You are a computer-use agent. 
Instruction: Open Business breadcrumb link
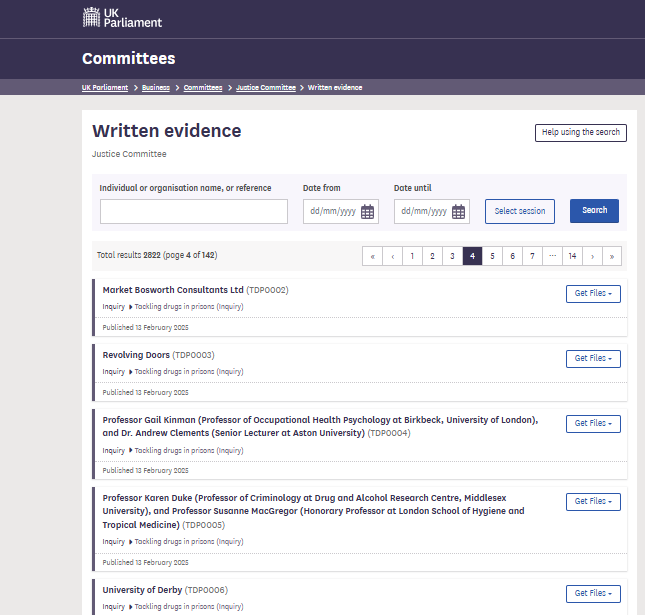coord(156,88)
